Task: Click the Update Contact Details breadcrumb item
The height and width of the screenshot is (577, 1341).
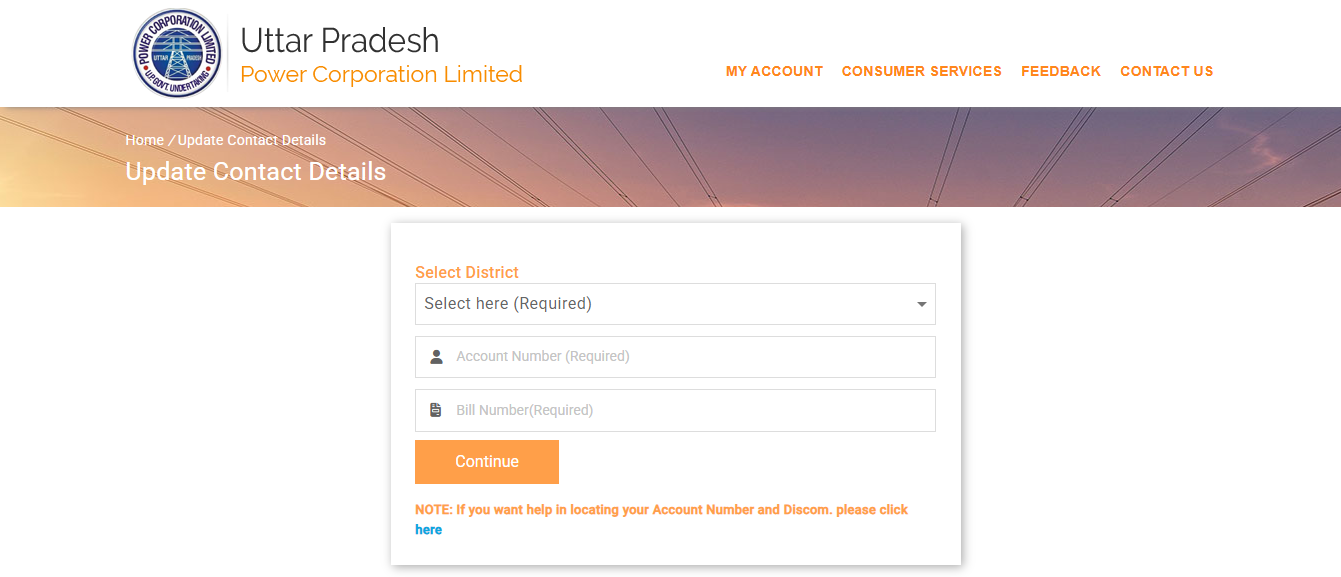Action: (x=252, y=140)
